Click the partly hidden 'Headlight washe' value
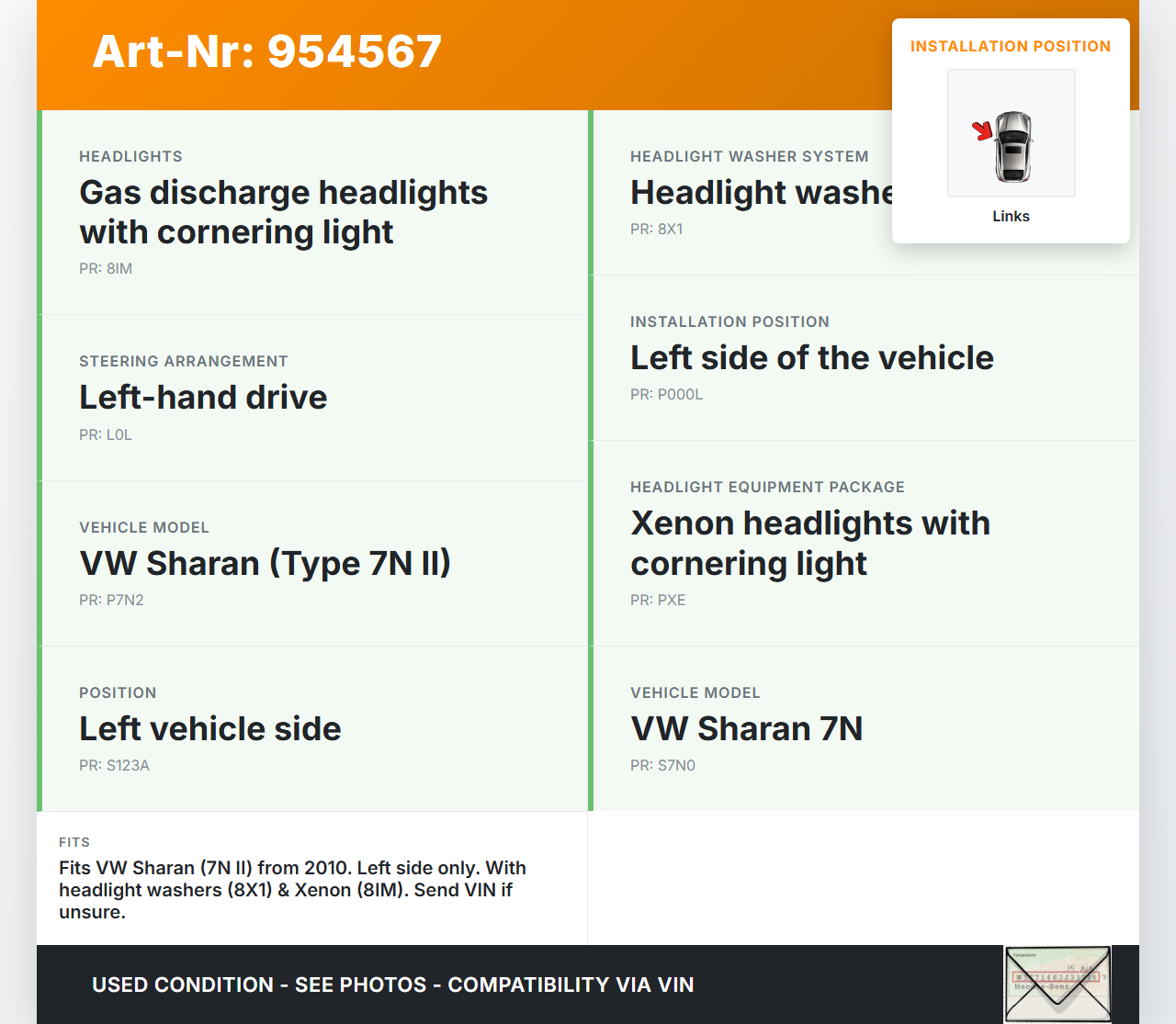 [x=762, y=193]
